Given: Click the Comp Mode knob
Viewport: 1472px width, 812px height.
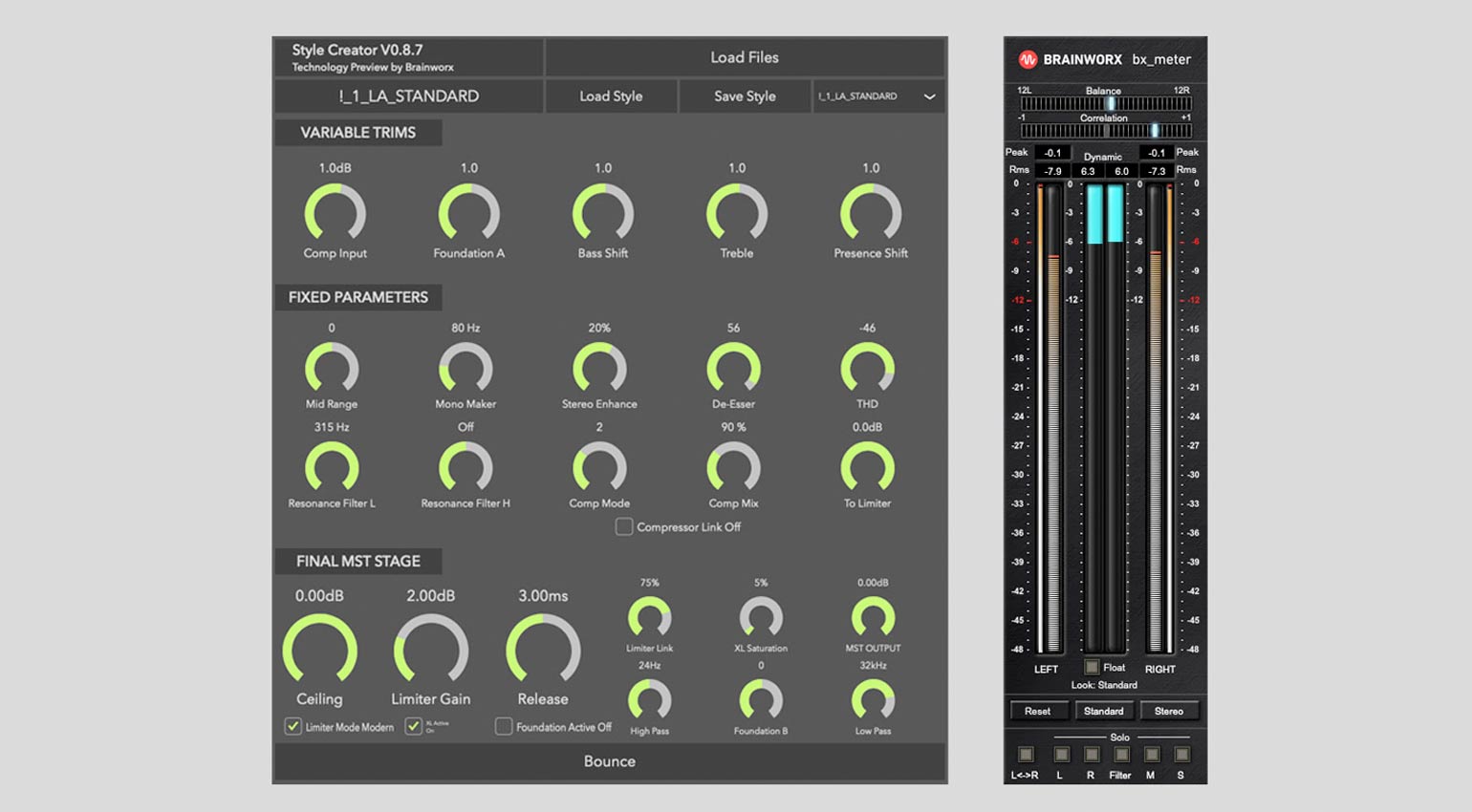Looking at the screenshot, I should coord(599,467).
